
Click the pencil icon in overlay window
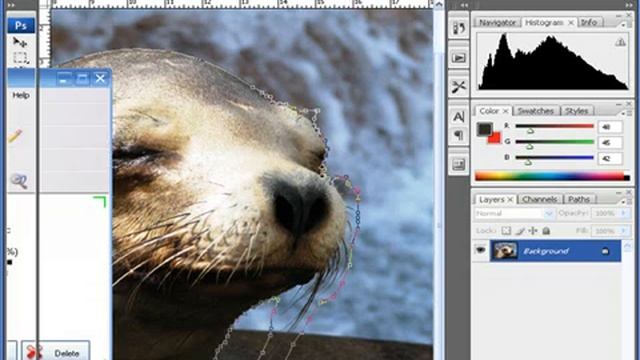click(16, 136)
